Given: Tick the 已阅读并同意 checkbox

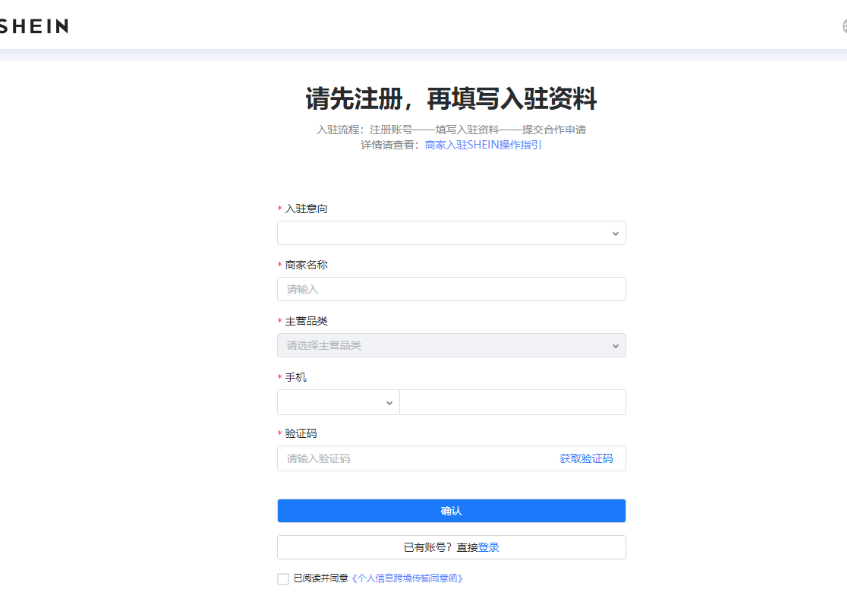Looking at the screenshot, I should click(283, 579).
